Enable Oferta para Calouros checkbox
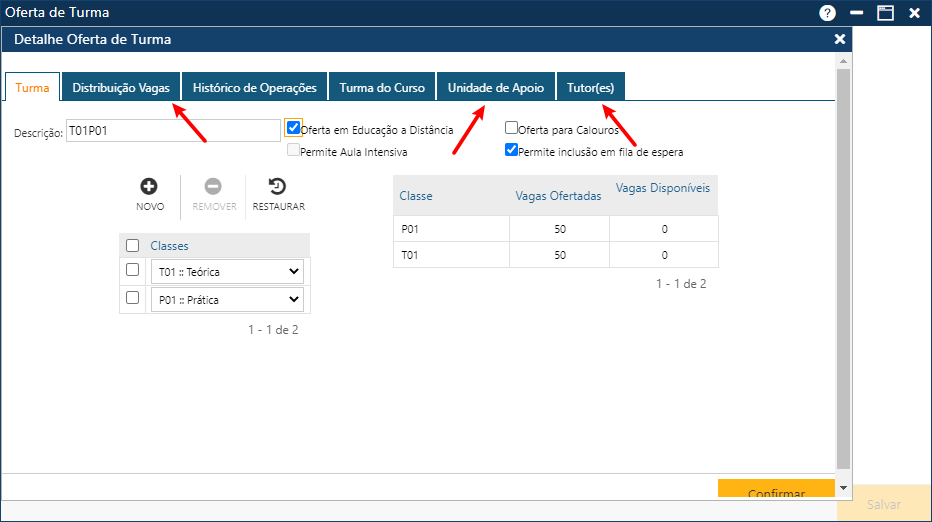932x522 pixels. (x=511, y=128)
